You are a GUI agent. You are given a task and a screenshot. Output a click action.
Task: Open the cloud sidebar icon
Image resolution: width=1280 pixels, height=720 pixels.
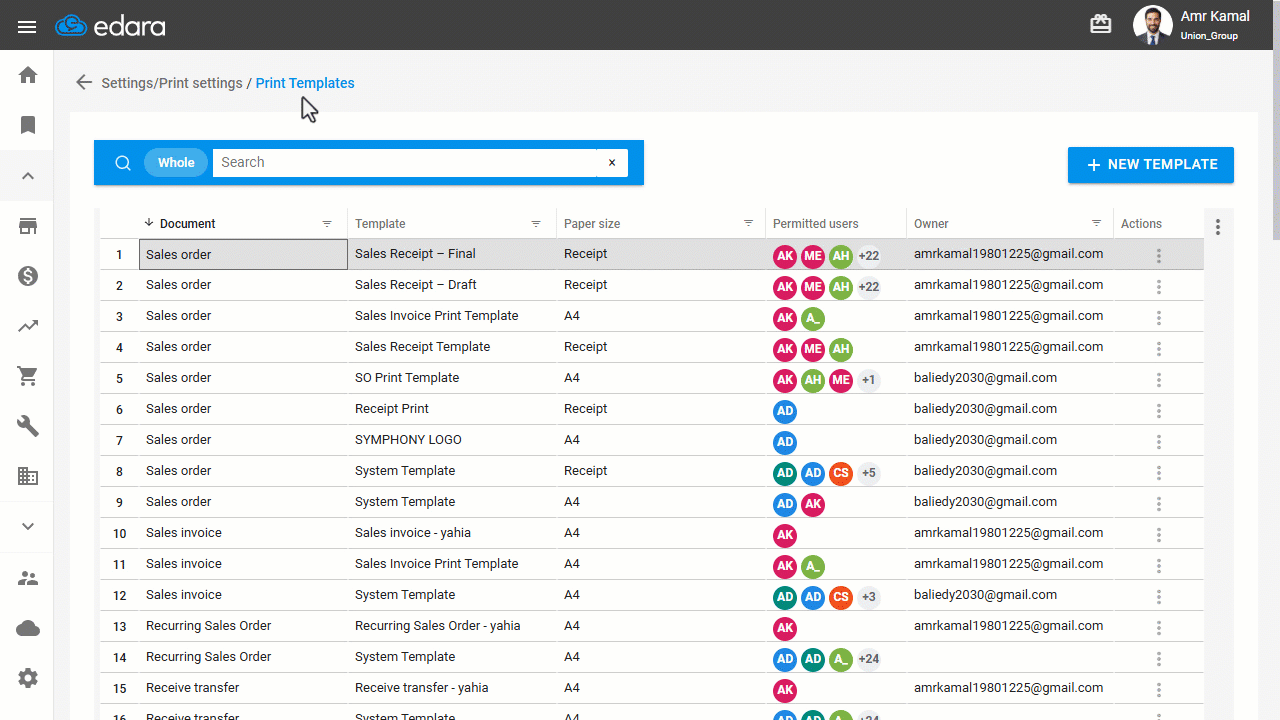click(x=28, y=628)
